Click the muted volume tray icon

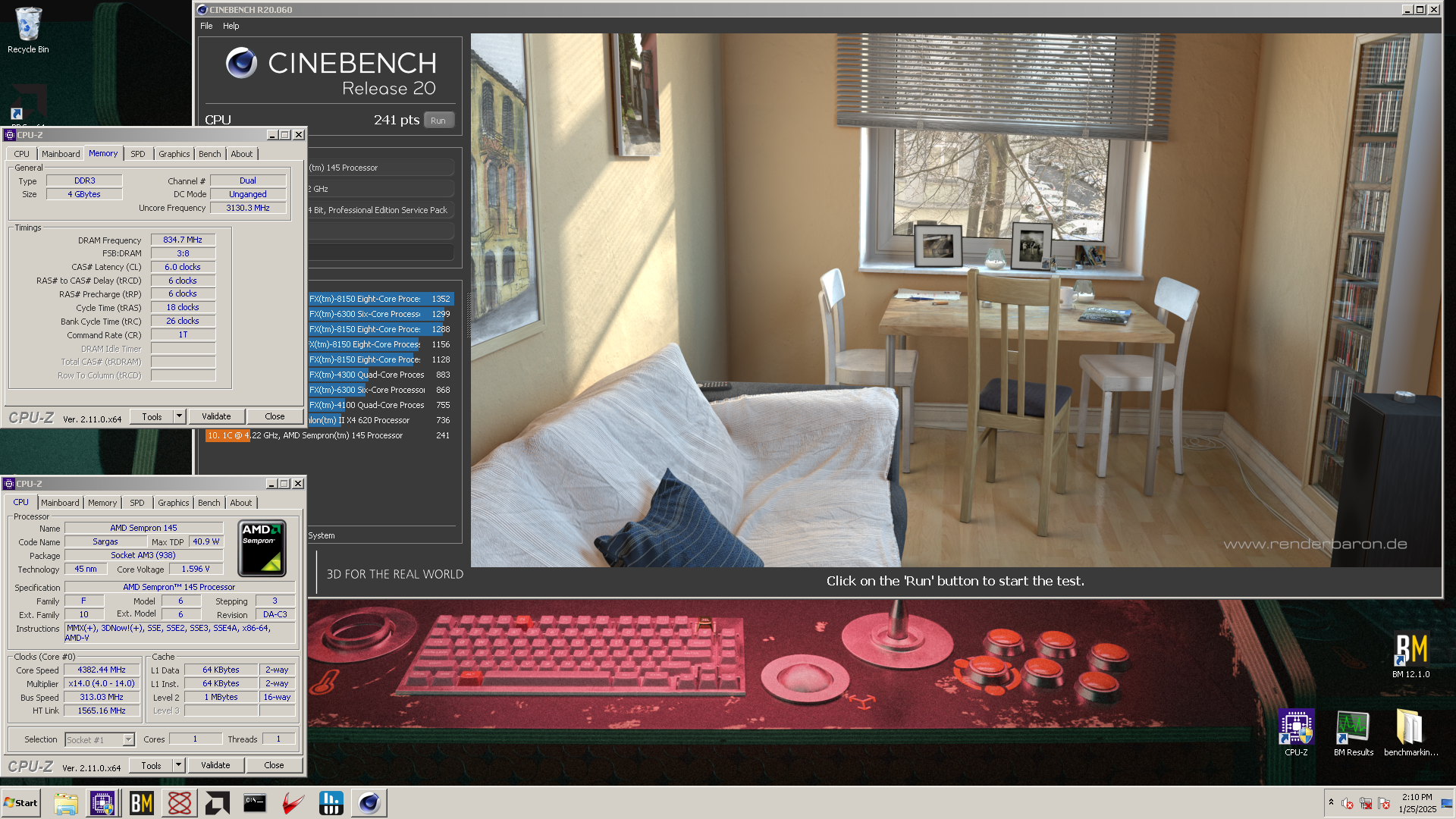(x=1348, y=803)
